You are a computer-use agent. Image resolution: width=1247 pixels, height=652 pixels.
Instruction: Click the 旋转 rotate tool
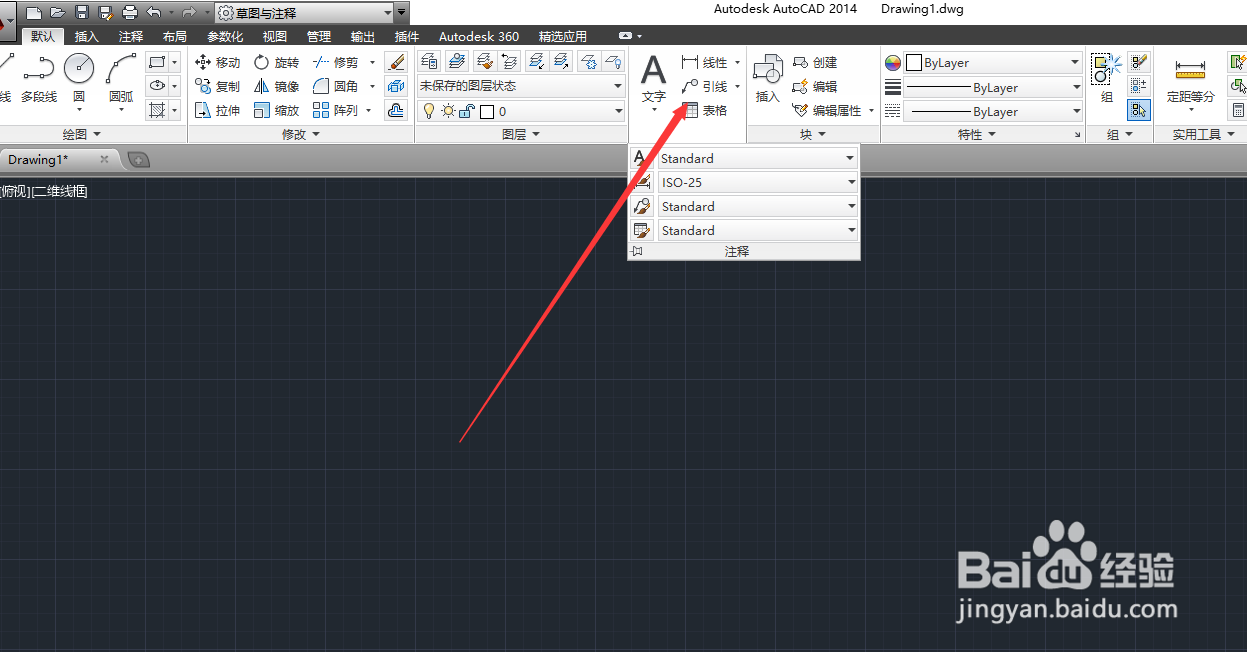click(276, 62)
